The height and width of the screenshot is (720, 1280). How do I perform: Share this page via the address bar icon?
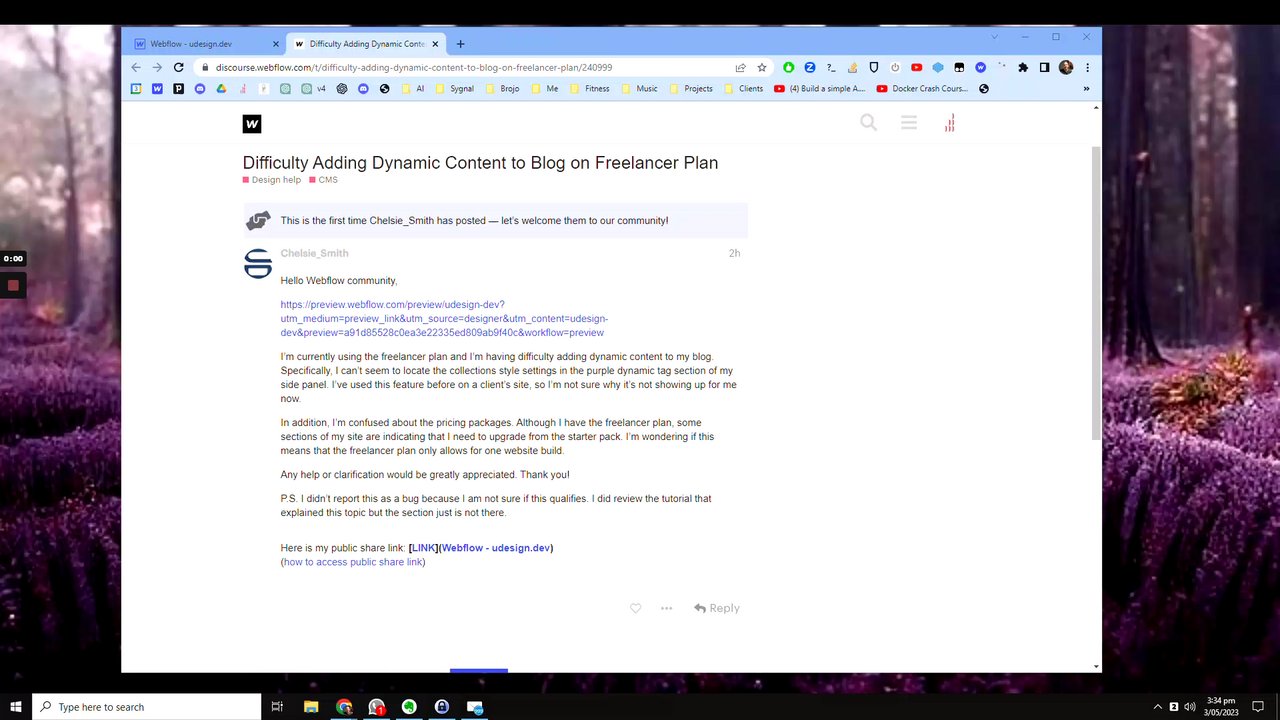pos(740,67)
